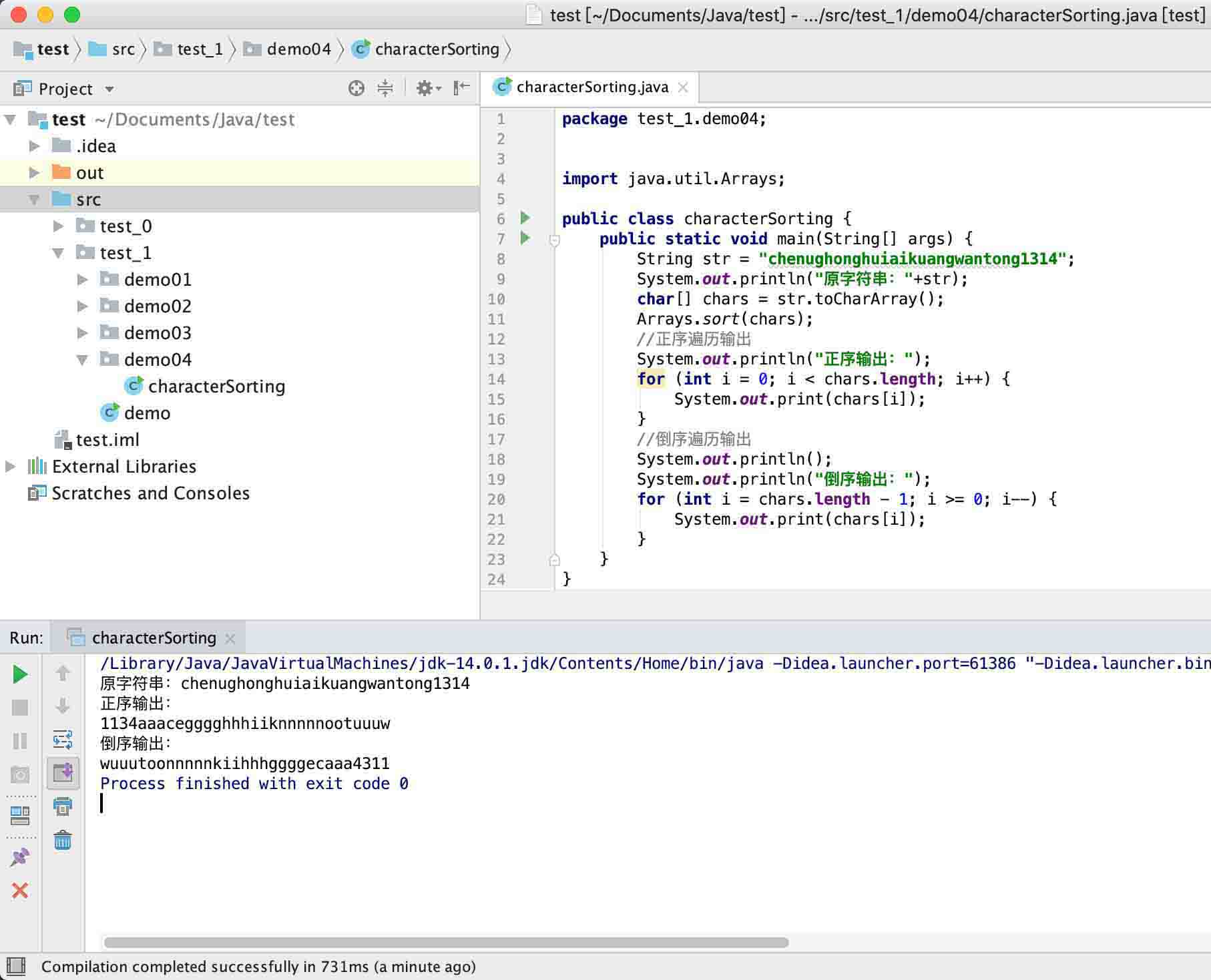Click run gutter arrow beside main method
This screenshot has width=1211, height=980.
point(525,238)
